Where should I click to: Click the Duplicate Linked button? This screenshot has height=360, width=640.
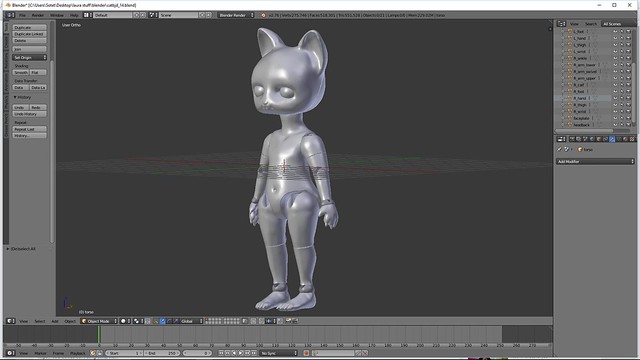coord(29,34)
